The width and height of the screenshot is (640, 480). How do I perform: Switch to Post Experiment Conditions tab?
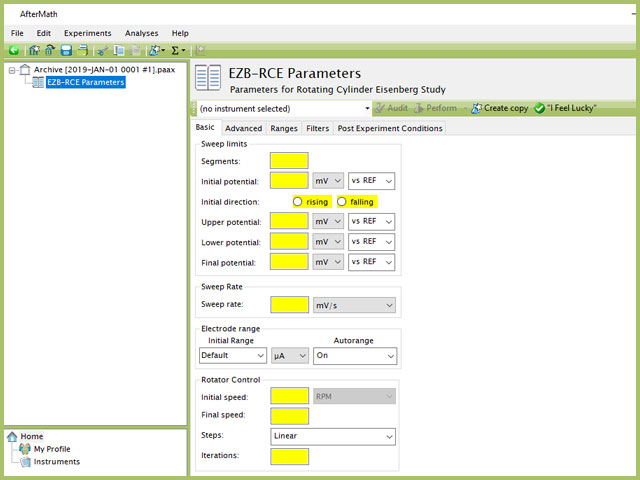click(x=390, y=128)
